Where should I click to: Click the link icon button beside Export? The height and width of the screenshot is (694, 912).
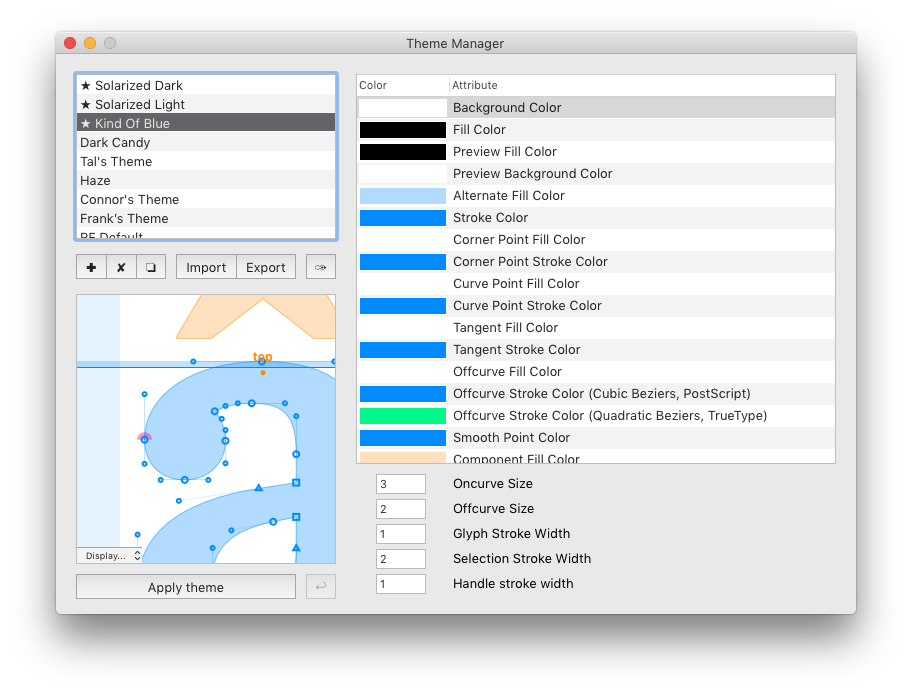coord(321,267)
